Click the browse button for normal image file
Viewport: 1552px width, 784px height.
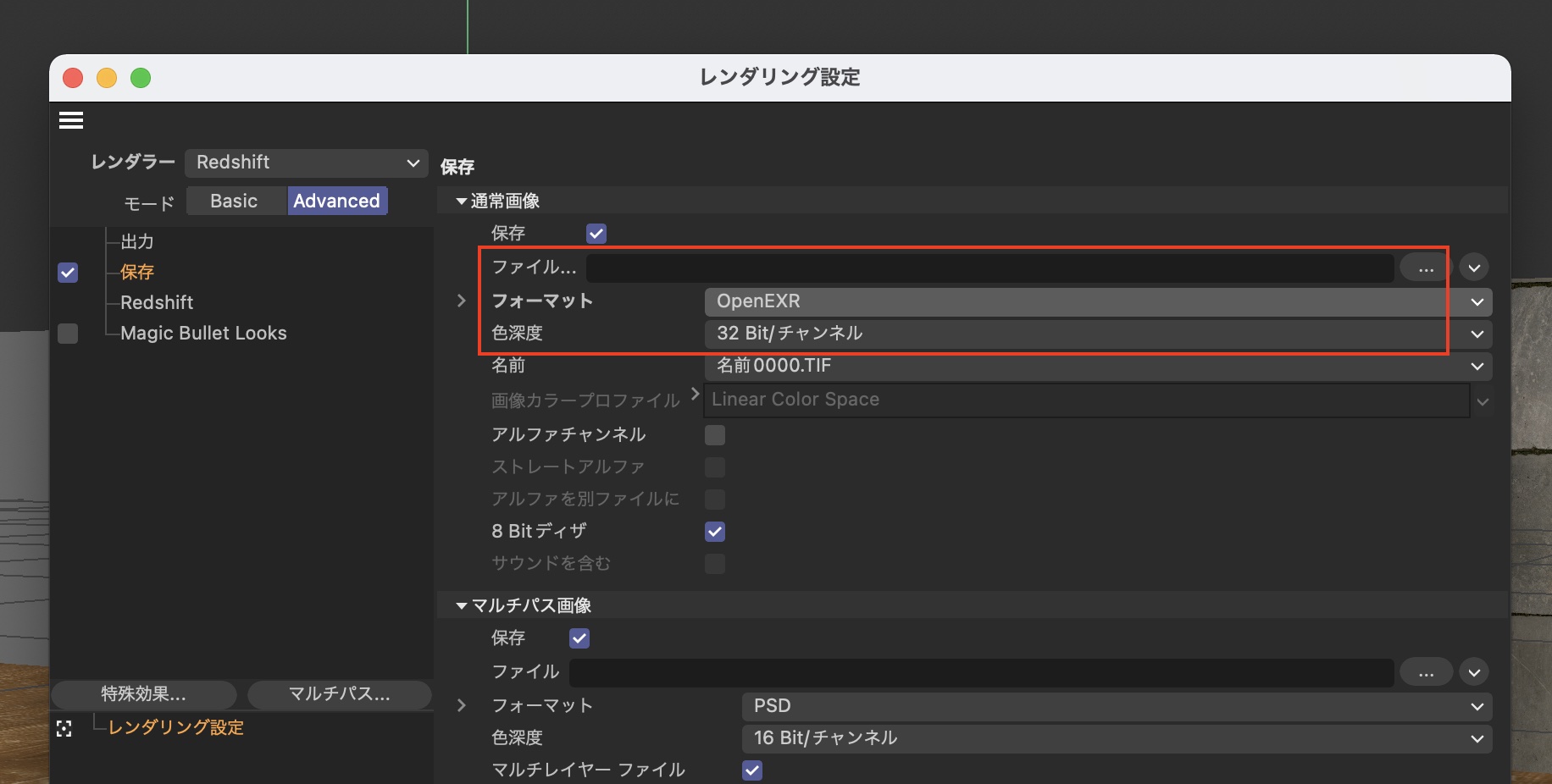[1426, 268]
